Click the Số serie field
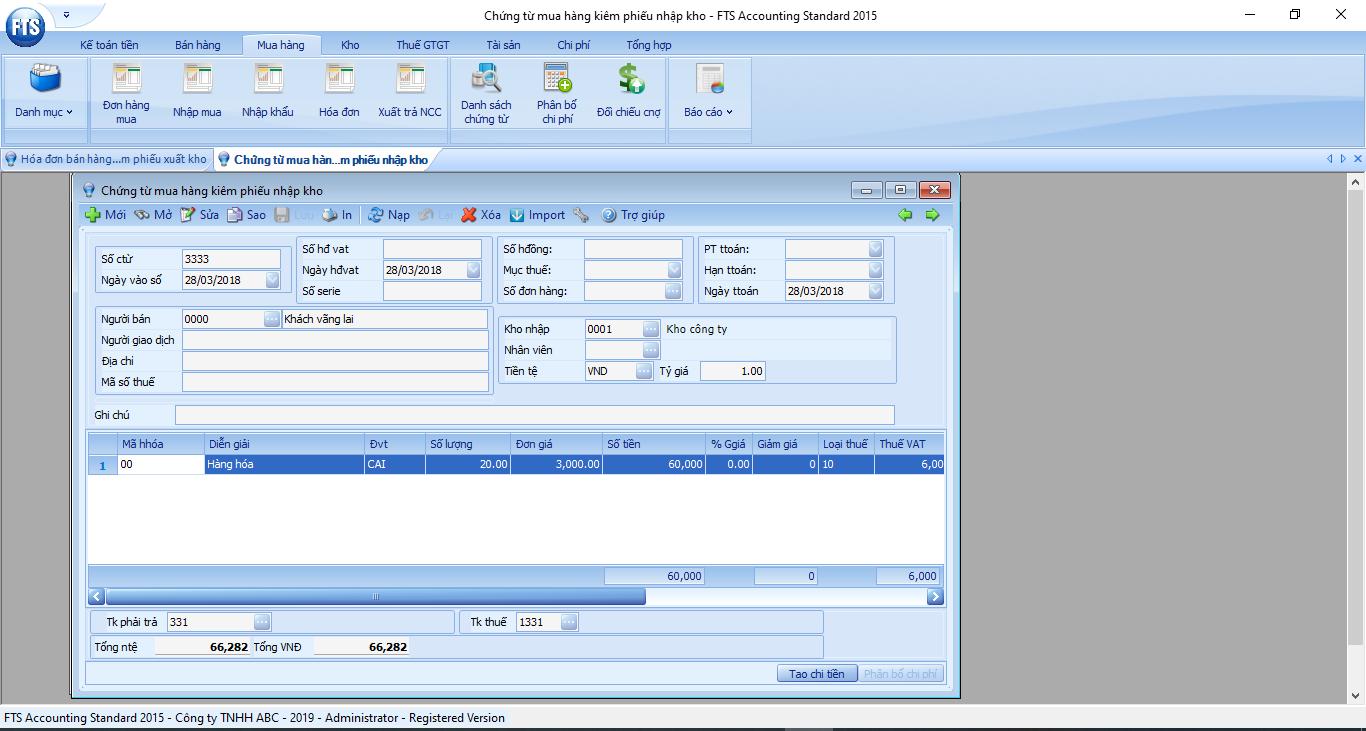This screenshot has width=1366, height=731. pos(432,291)
